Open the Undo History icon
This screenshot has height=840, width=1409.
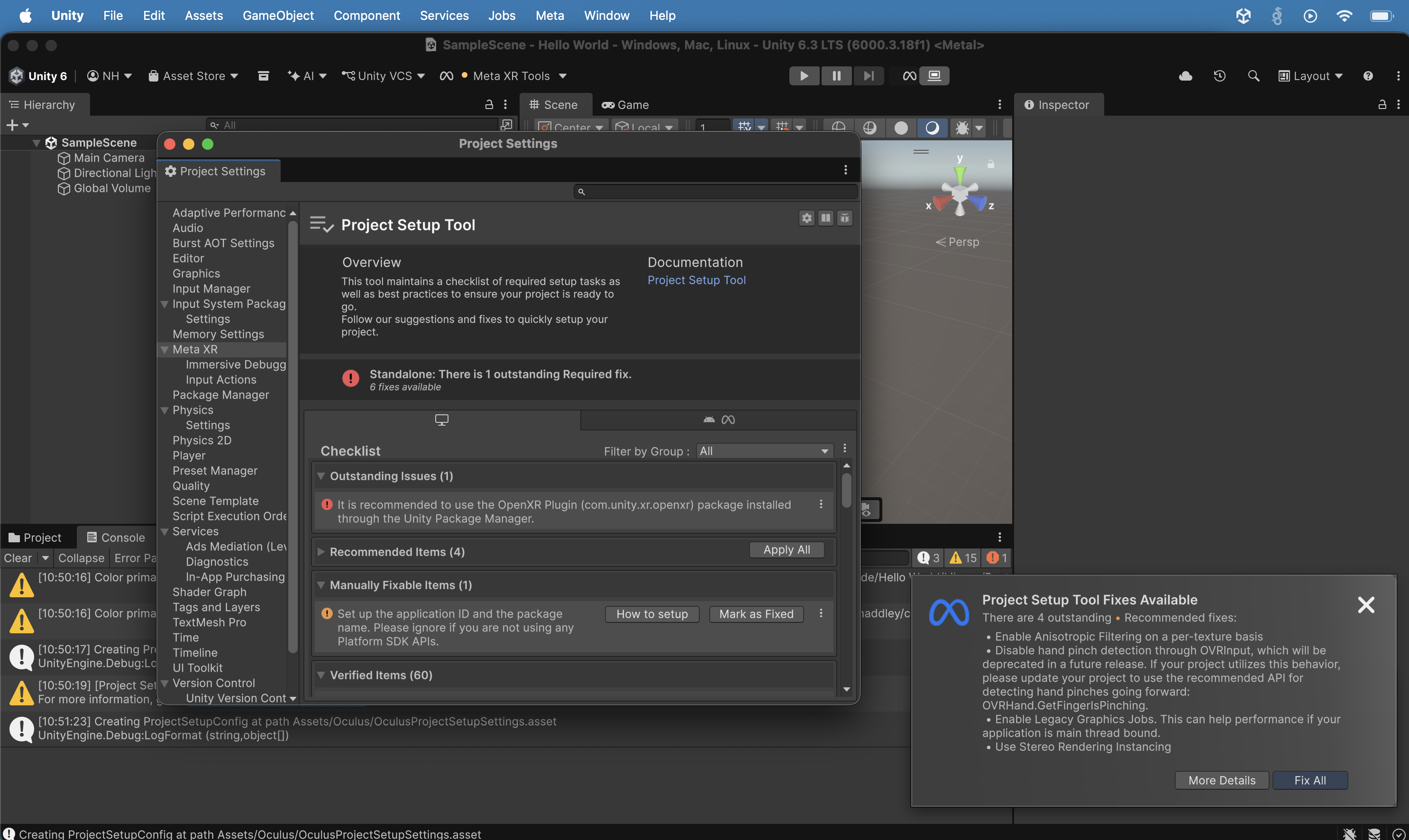coord(1219,76)
